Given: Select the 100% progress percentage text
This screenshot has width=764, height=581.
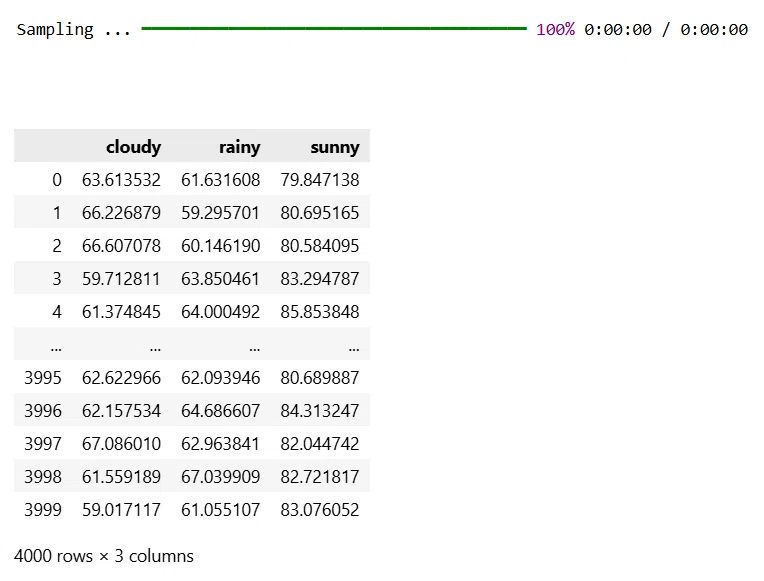Looking at the screenshot, I should pos(555,30).
